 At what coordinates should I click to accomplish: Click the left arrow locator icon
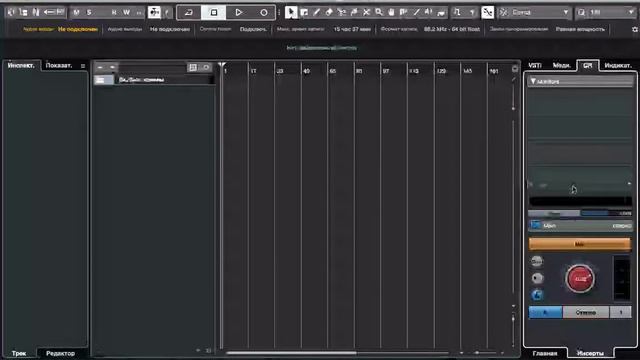tap(49, 13)
